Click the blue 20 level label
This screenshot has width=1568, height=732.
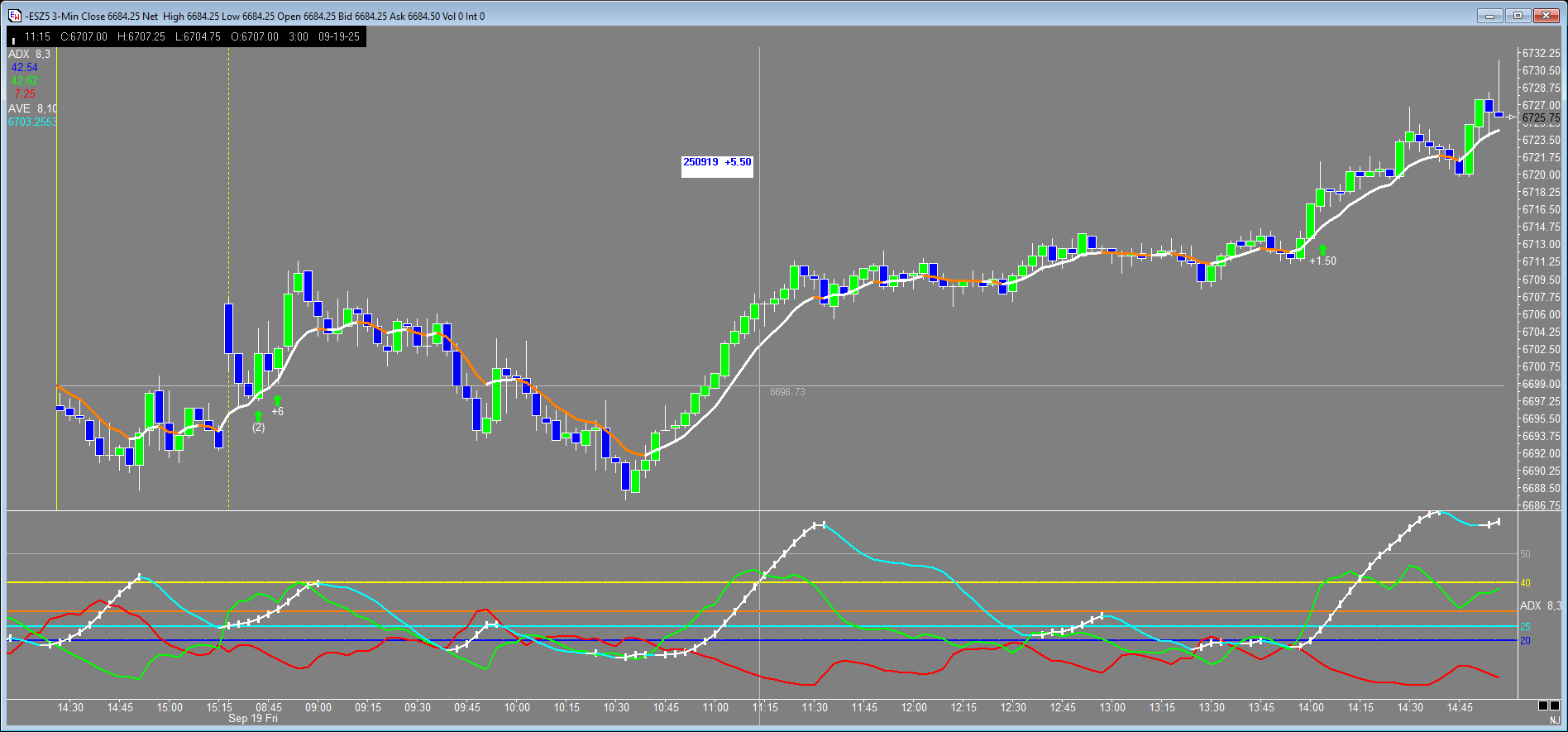pyautogui.click(x=1526, y=641)
